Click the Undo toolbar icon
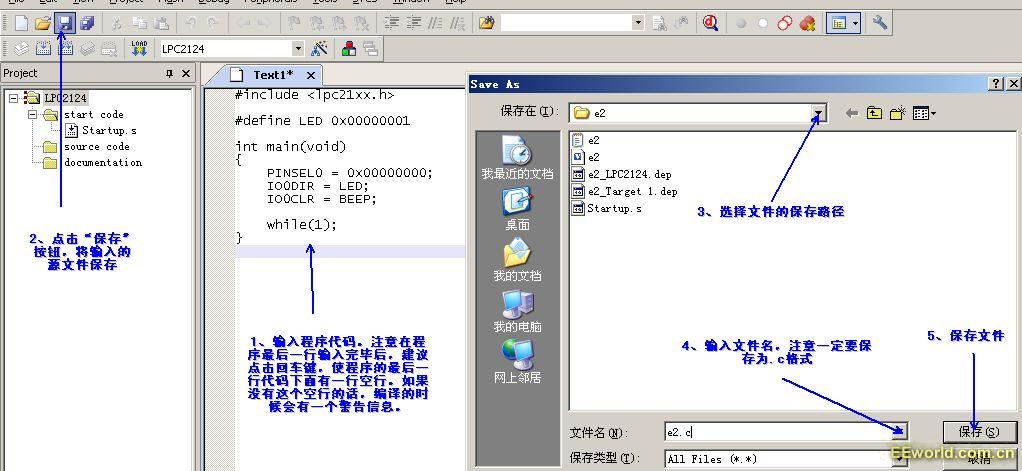Viewport: 1022px width, 471px height. 191,23
